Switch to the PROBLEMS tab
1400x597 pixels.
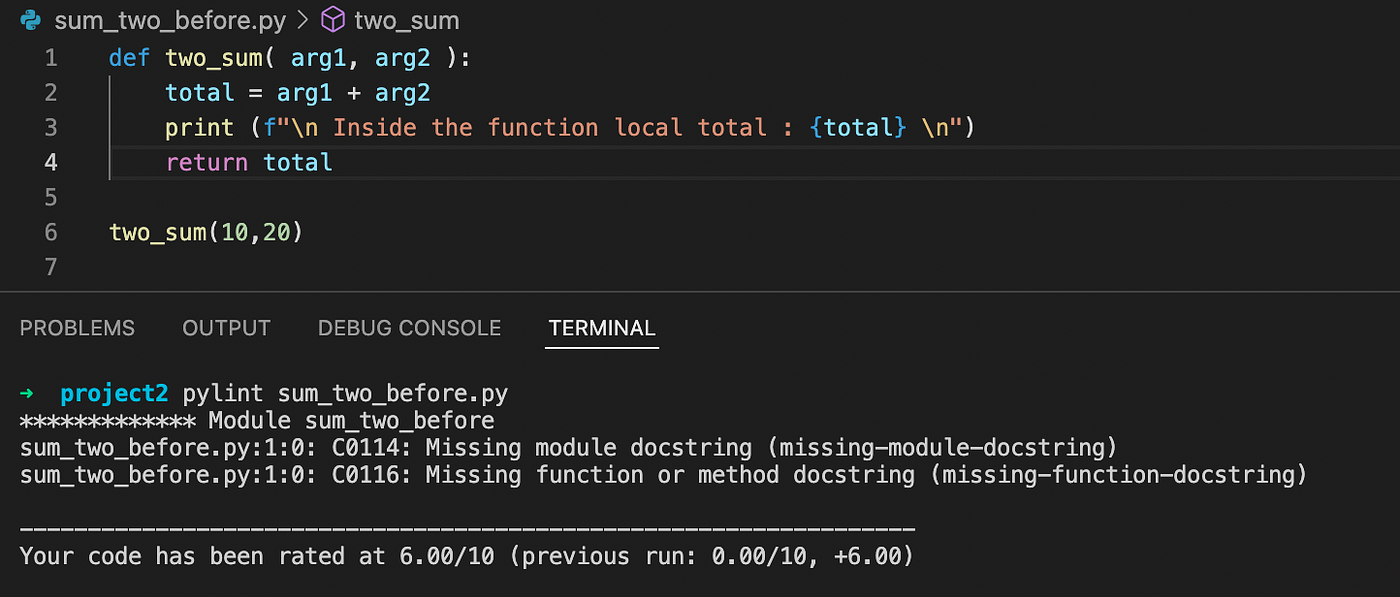pos(77,327)
